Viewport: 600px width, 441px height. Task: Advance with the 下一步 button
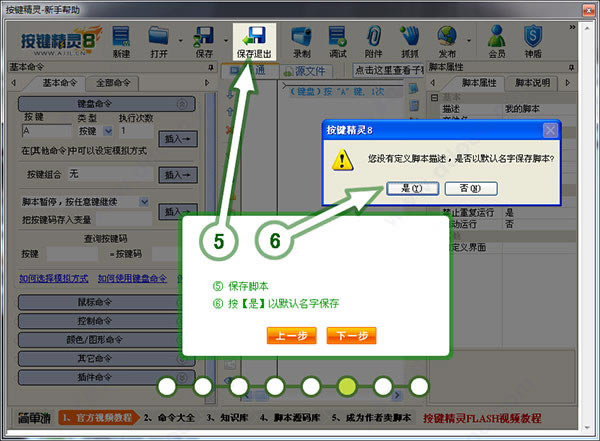pyautogui.click(x=352, y=336)
